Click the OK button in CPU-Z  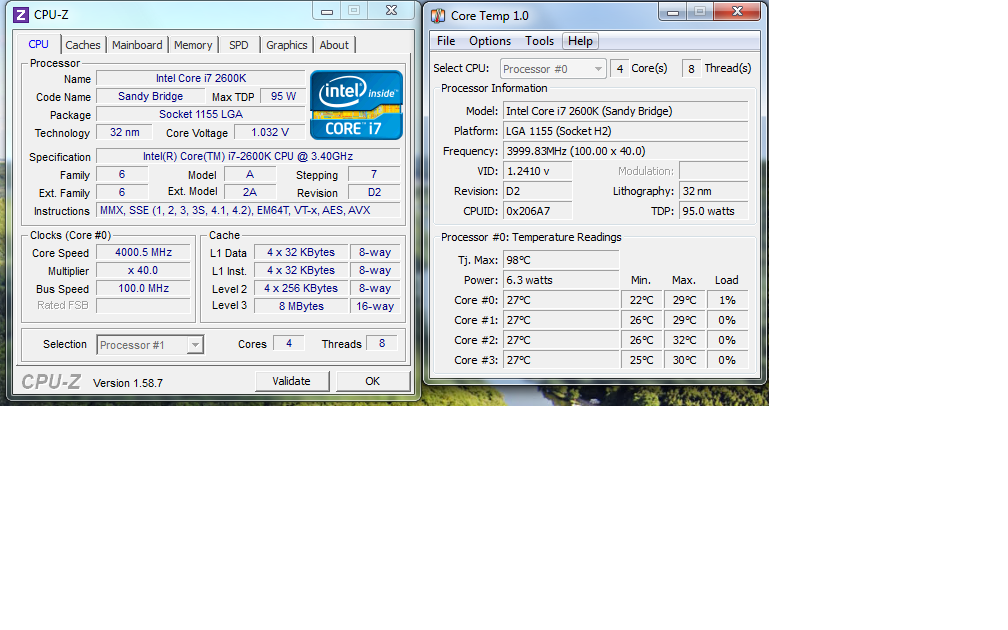point(373,381)
